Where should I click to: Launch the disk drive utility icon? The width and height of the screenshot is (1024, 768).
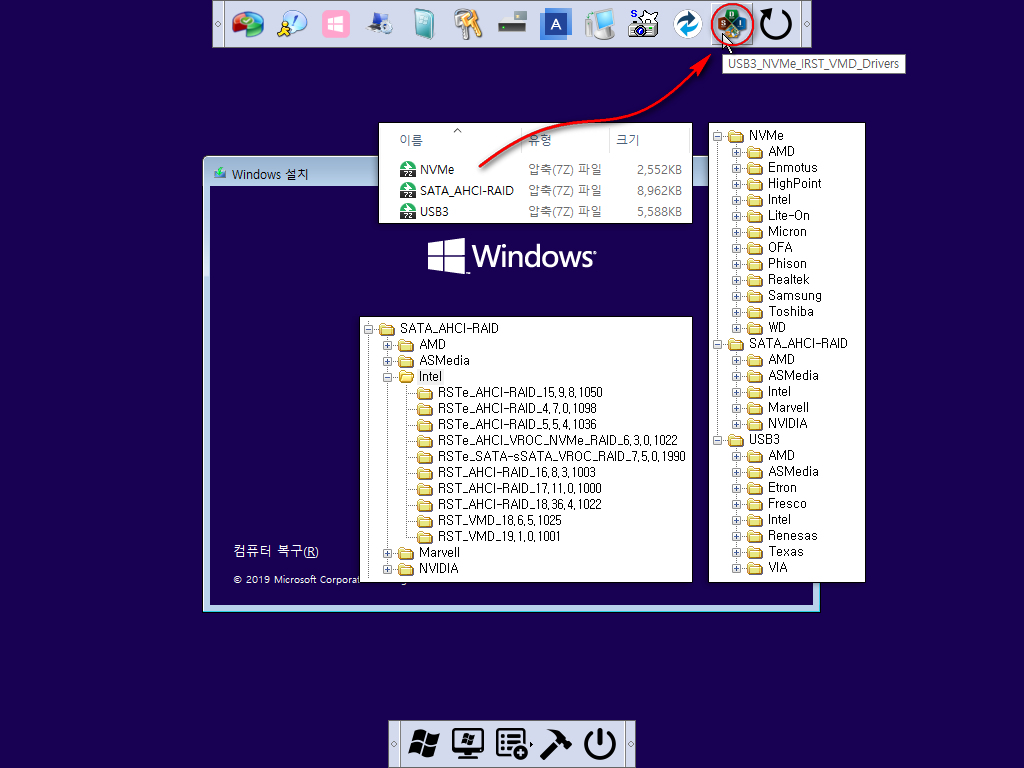pyautogui.click(x=512, y=24)
